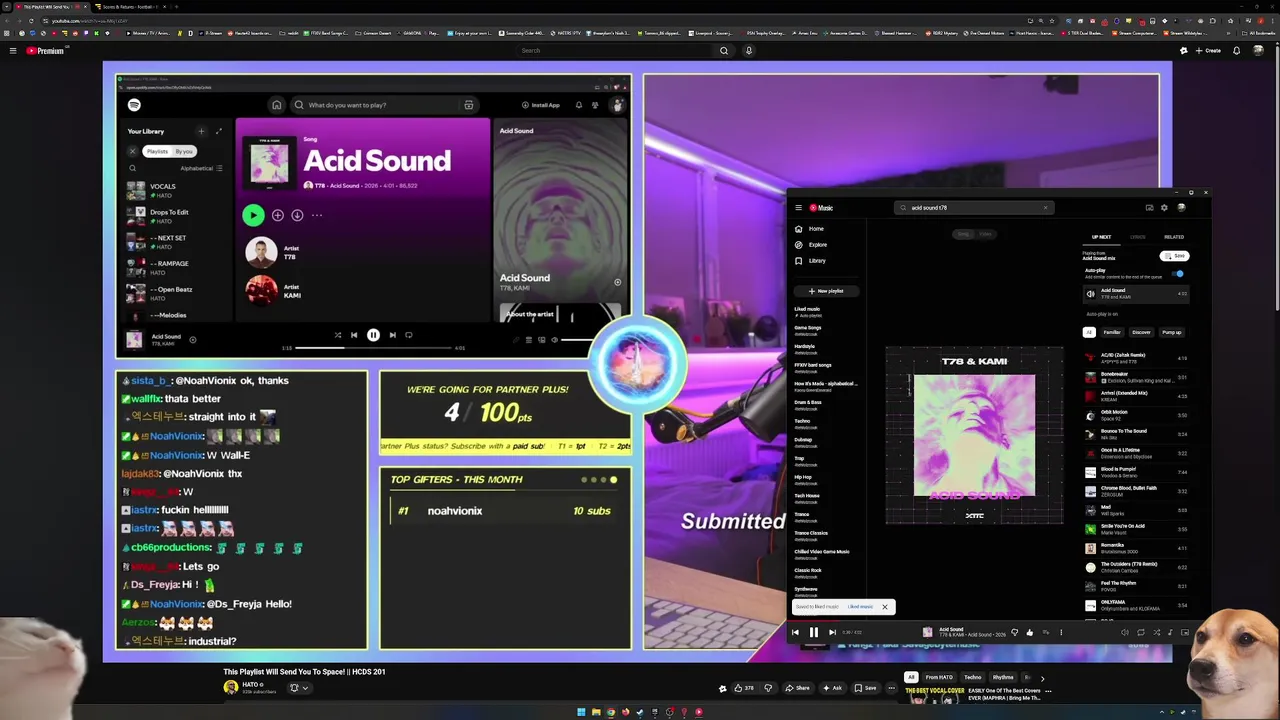Add Acid Sound to Liked Songs
1280x720 pixels.
pos(278,215)
